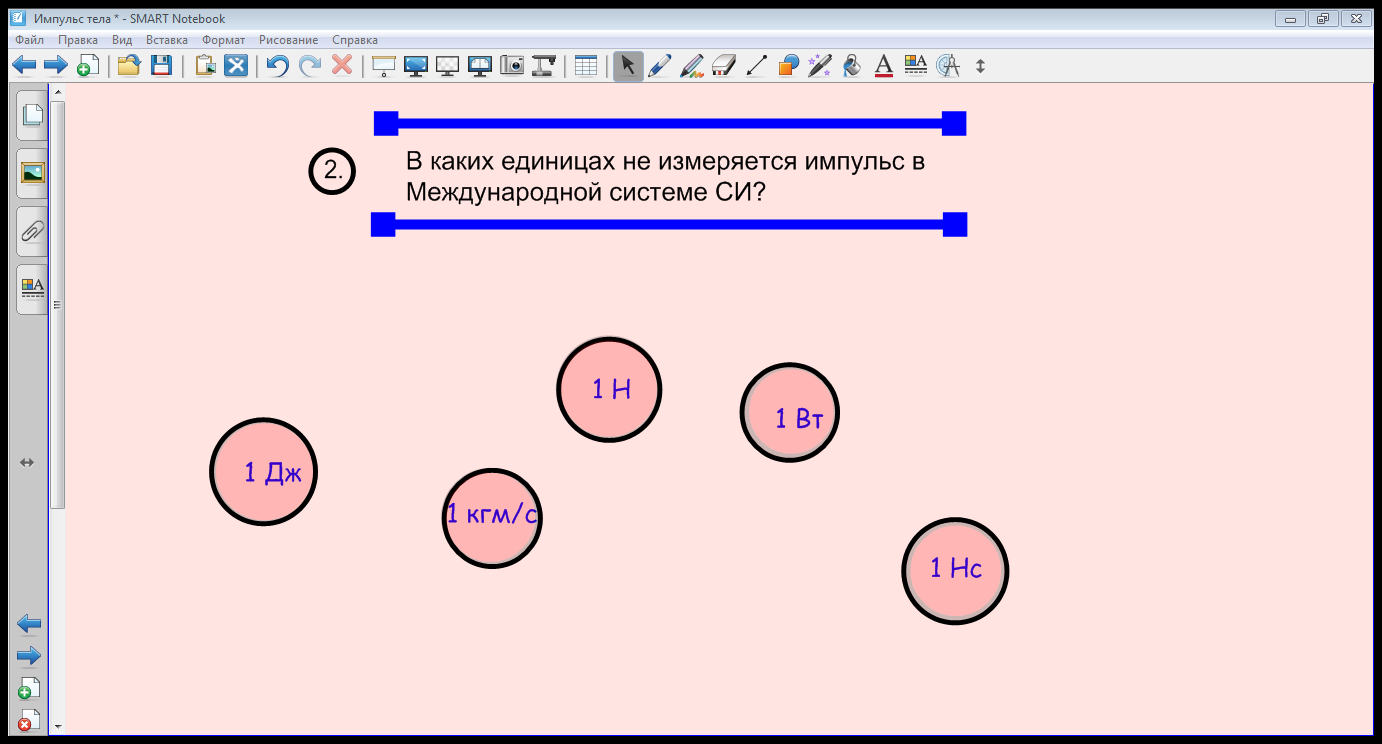
Task: Minimize the SMART Notebook window
Action: [x=1290, y=18]
